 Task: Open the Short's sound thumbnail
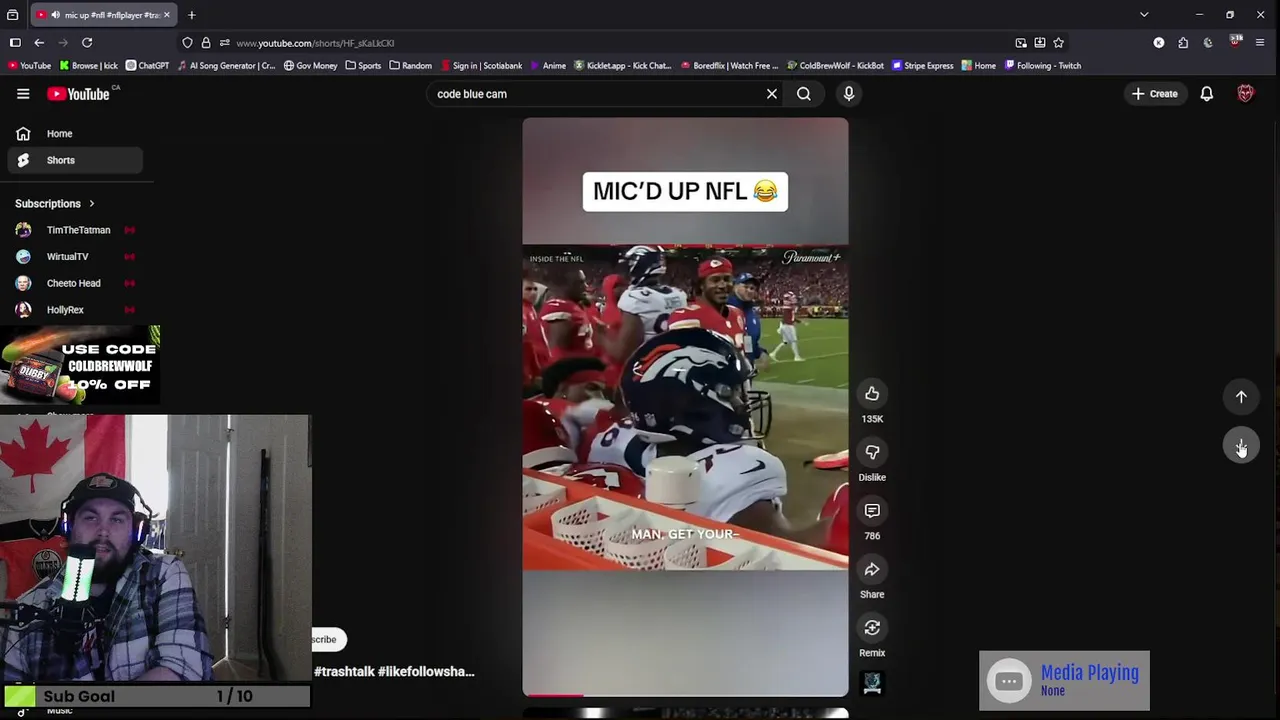pyautogui.click(x=872, y=683)
